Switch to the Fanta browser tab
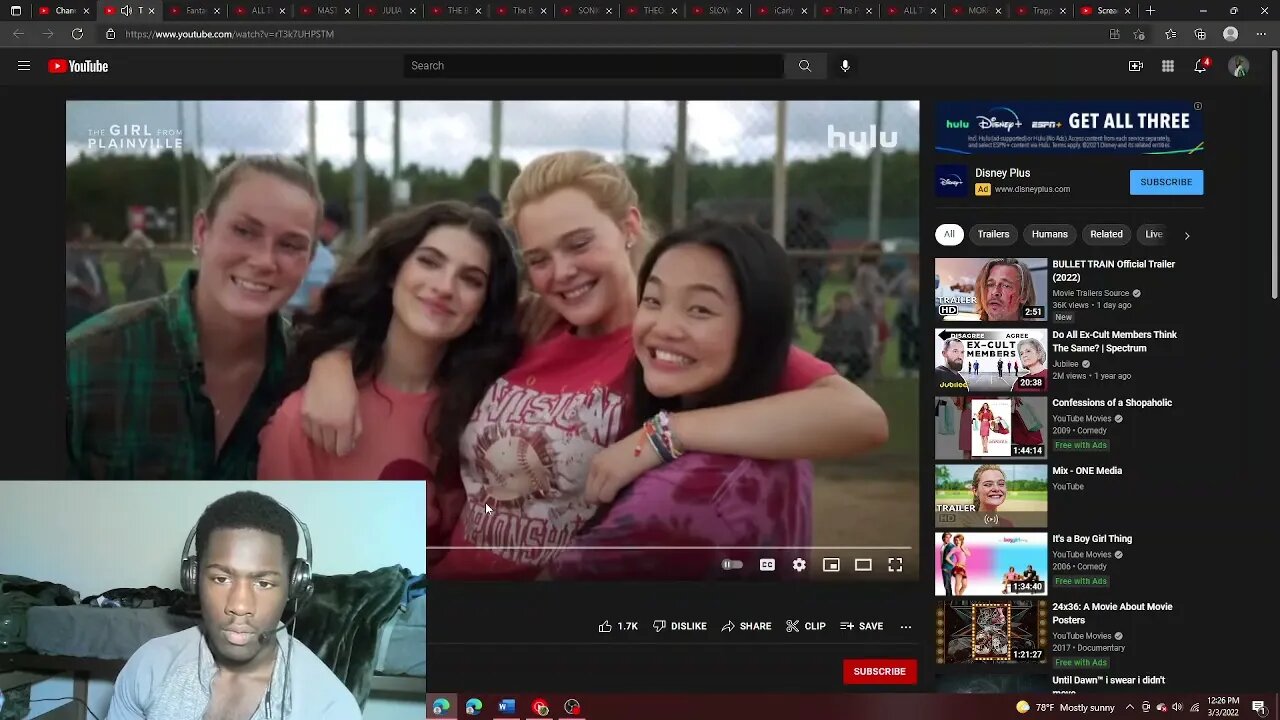This screenshot has width=1280, height=720. (195, 11)
